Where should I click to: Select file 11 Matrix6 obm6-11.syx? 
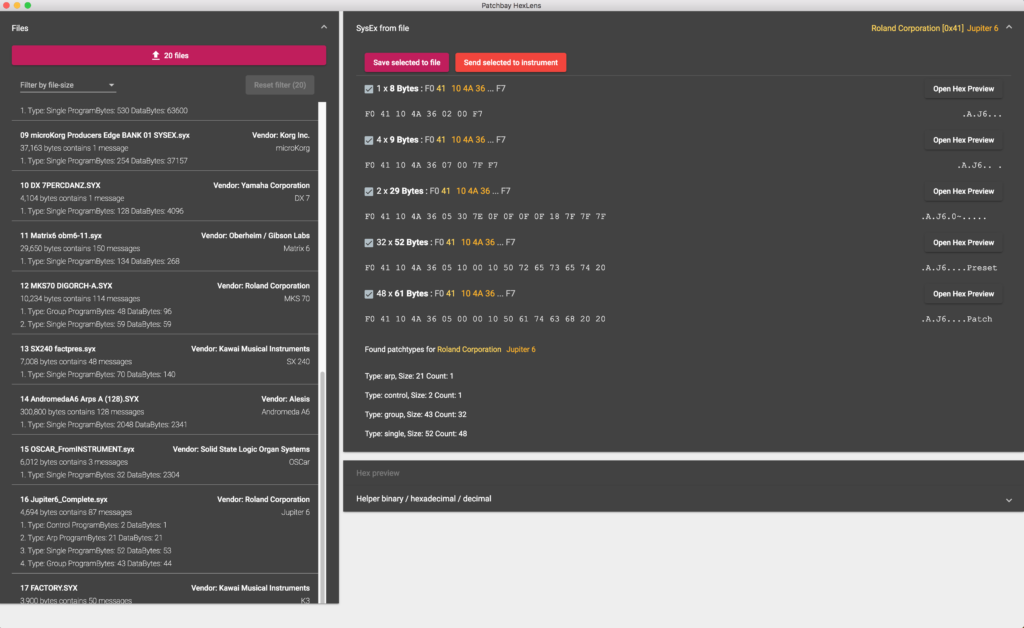point(165,248)
